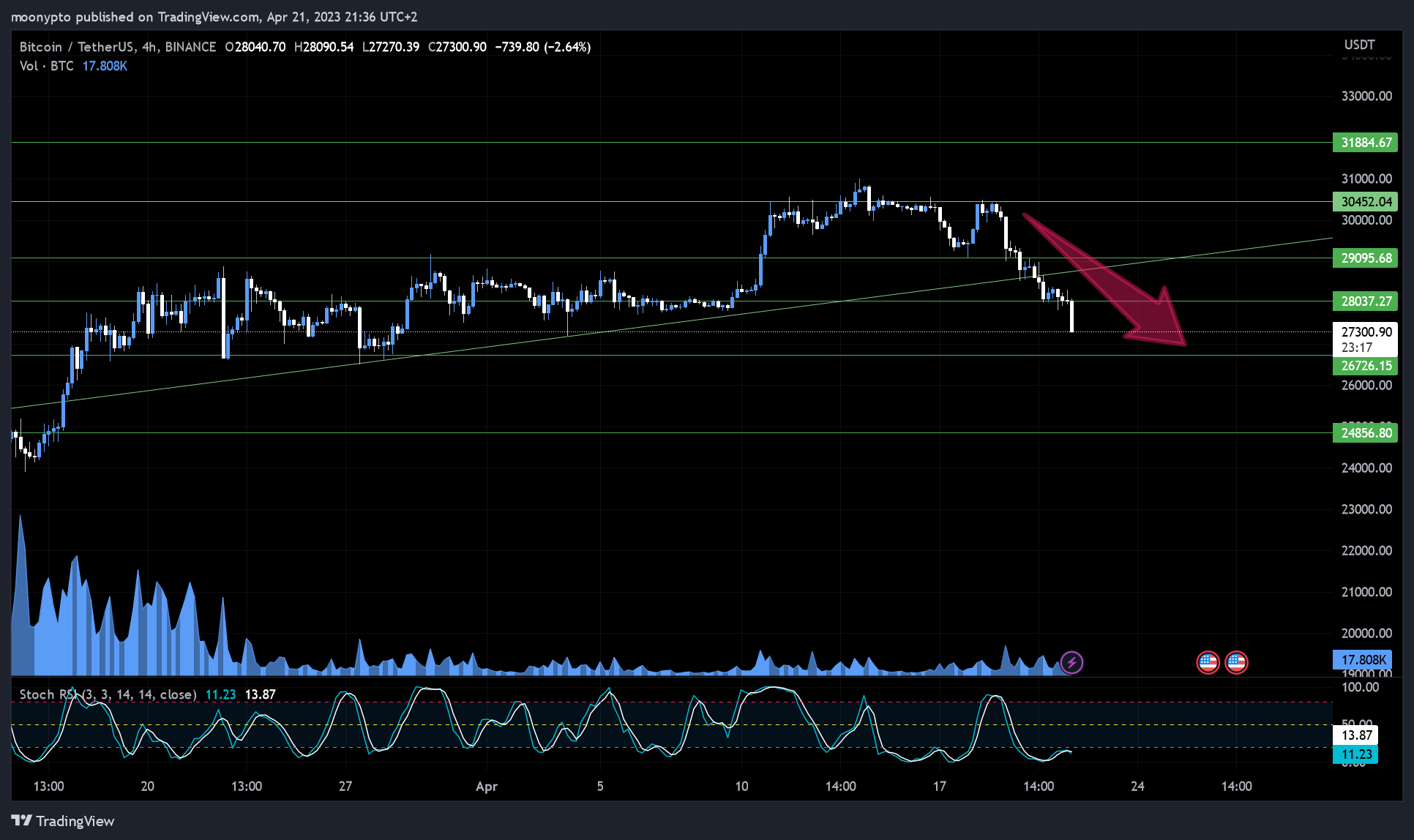This screenshot has width=1414, height=840.
Task: Click the '24' date label on time axis
Action: click(1137, 787)
